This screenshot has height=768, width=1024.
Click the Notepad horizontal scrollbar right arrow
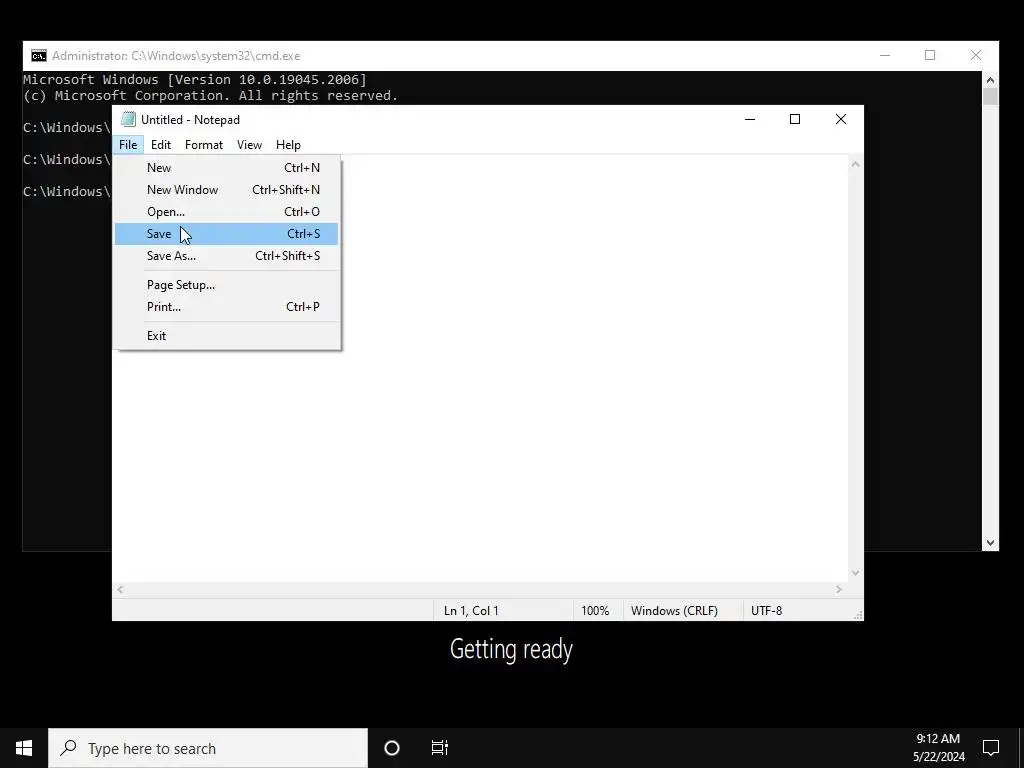839,590
